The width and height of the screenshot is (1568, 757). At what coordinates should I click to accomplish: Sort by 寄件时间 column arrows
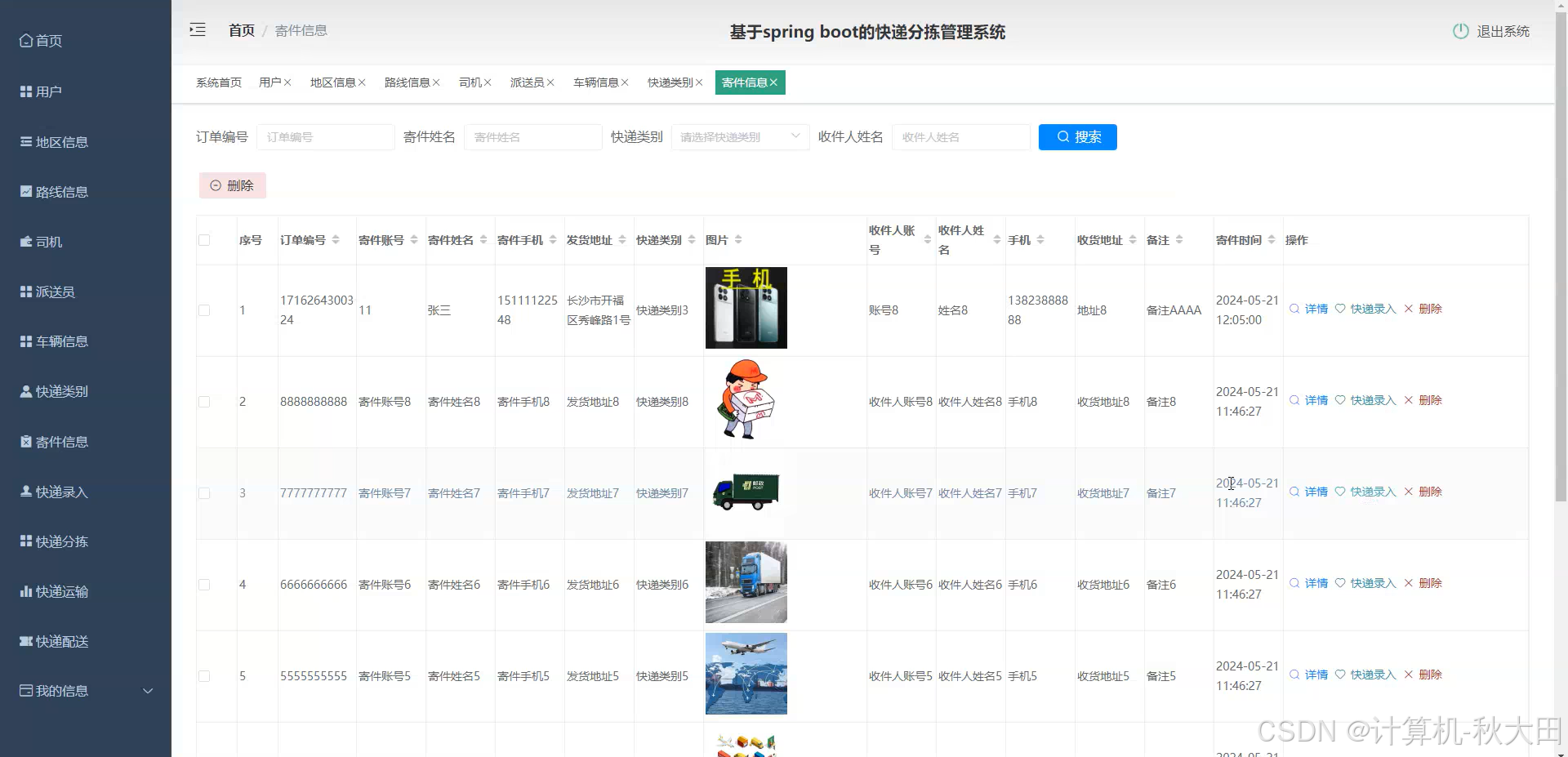[x=1272, y=240]
